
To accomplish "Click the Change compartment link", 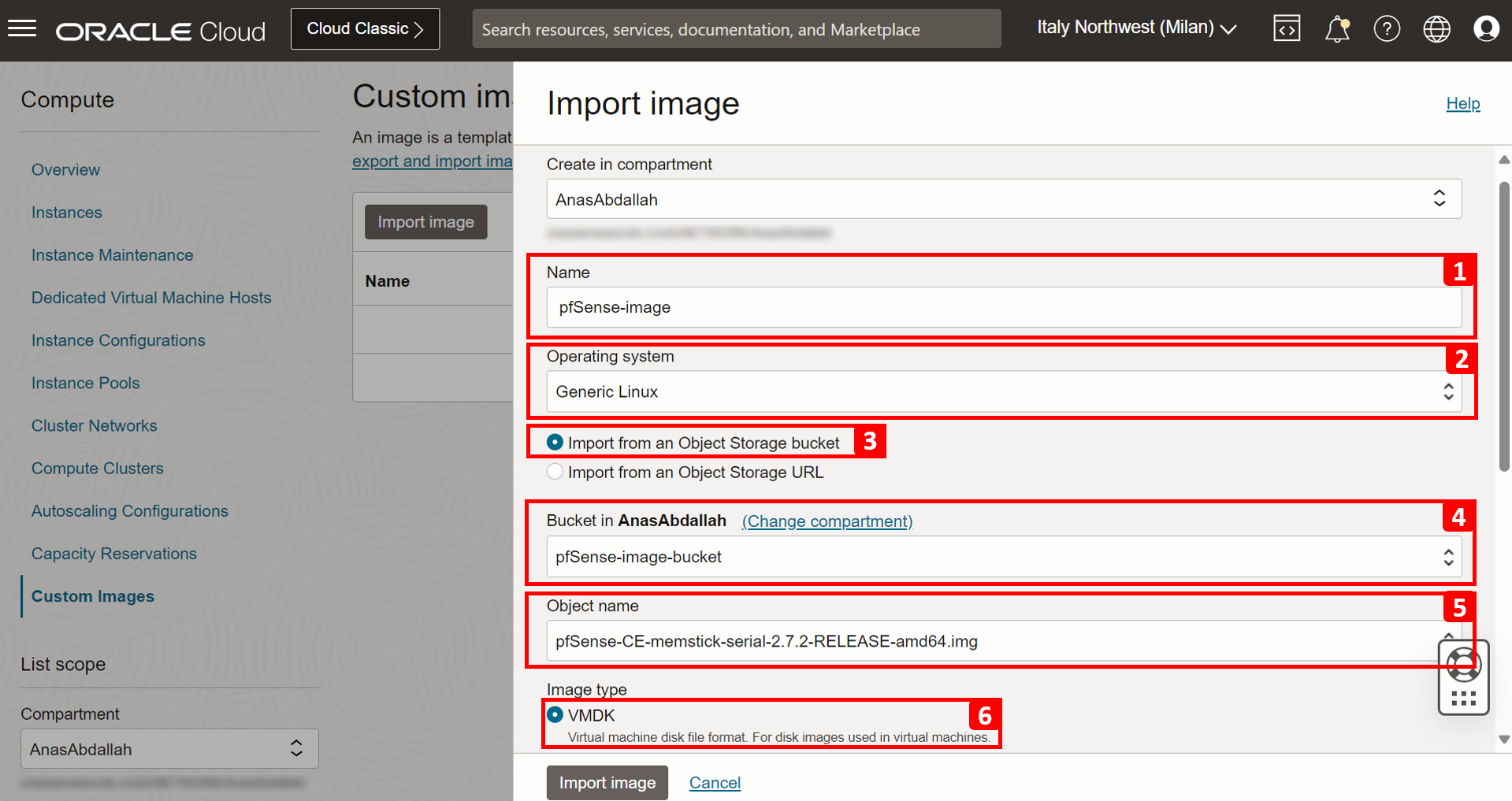I will point(827,521).
